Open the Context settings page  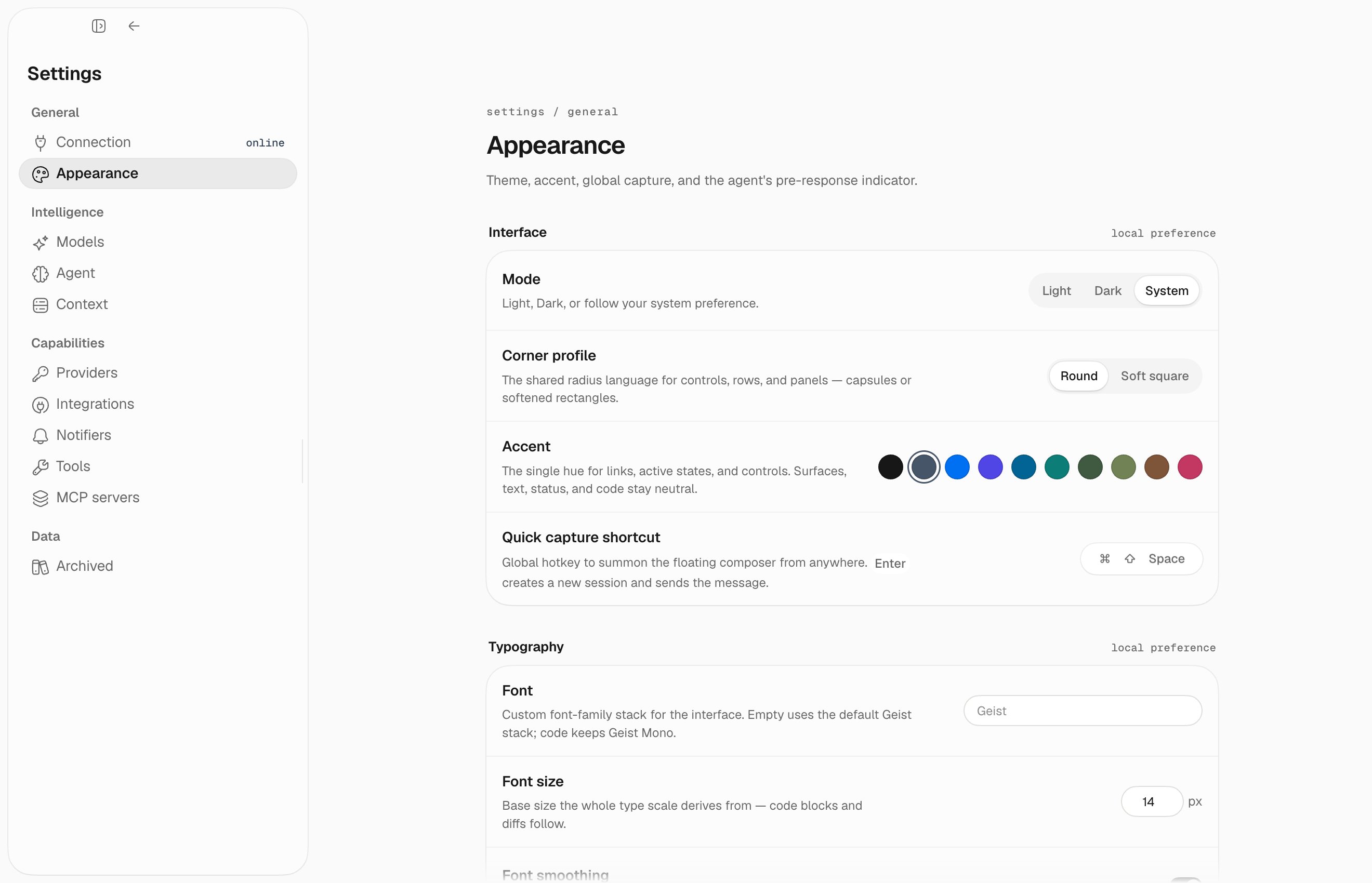coord(158,304)
